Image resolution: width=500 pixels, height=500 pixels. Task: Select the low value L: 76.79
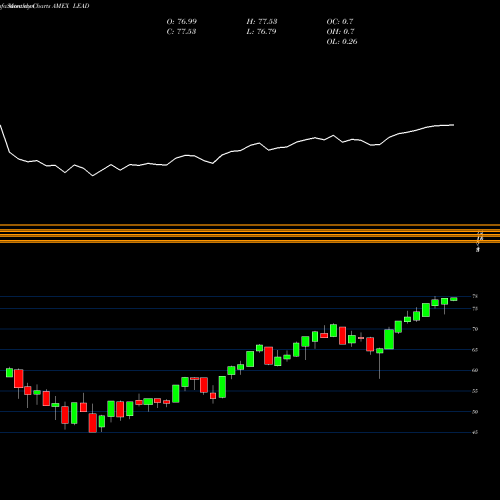coord(261,32)
